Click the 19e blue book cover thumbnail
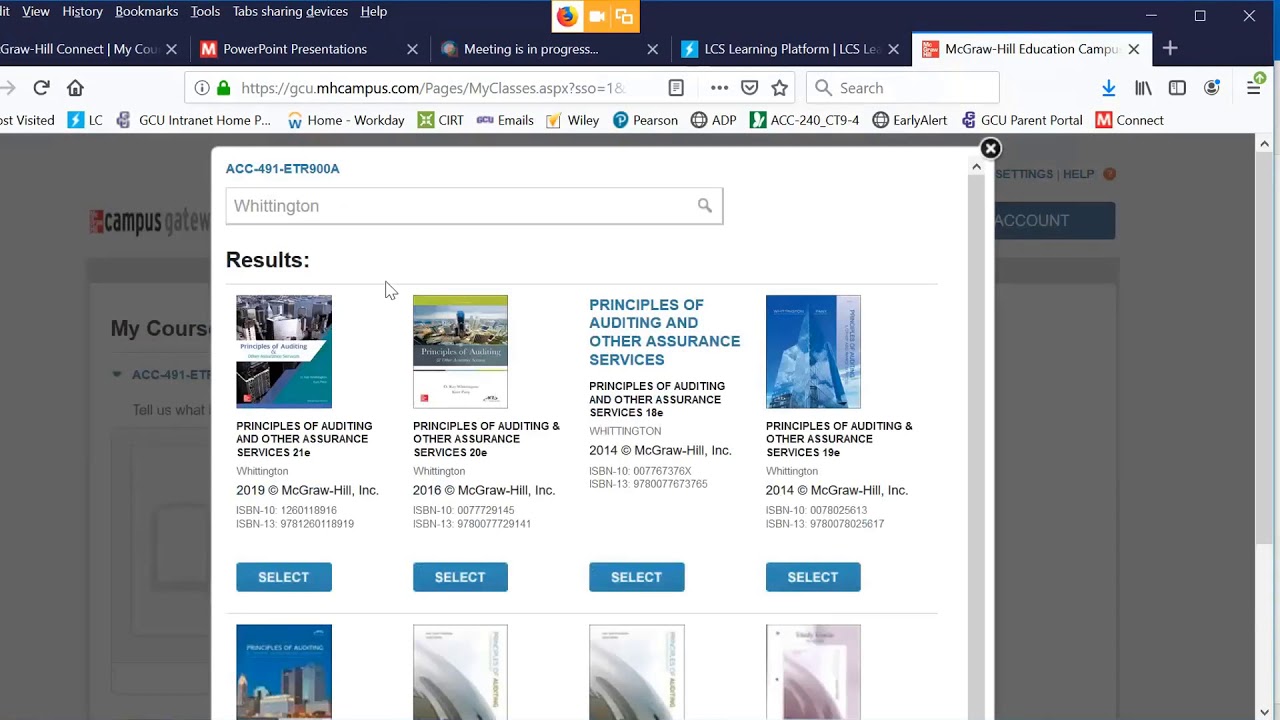The height and width of the screenshot is (720, 1280). (x=813, y=351)
